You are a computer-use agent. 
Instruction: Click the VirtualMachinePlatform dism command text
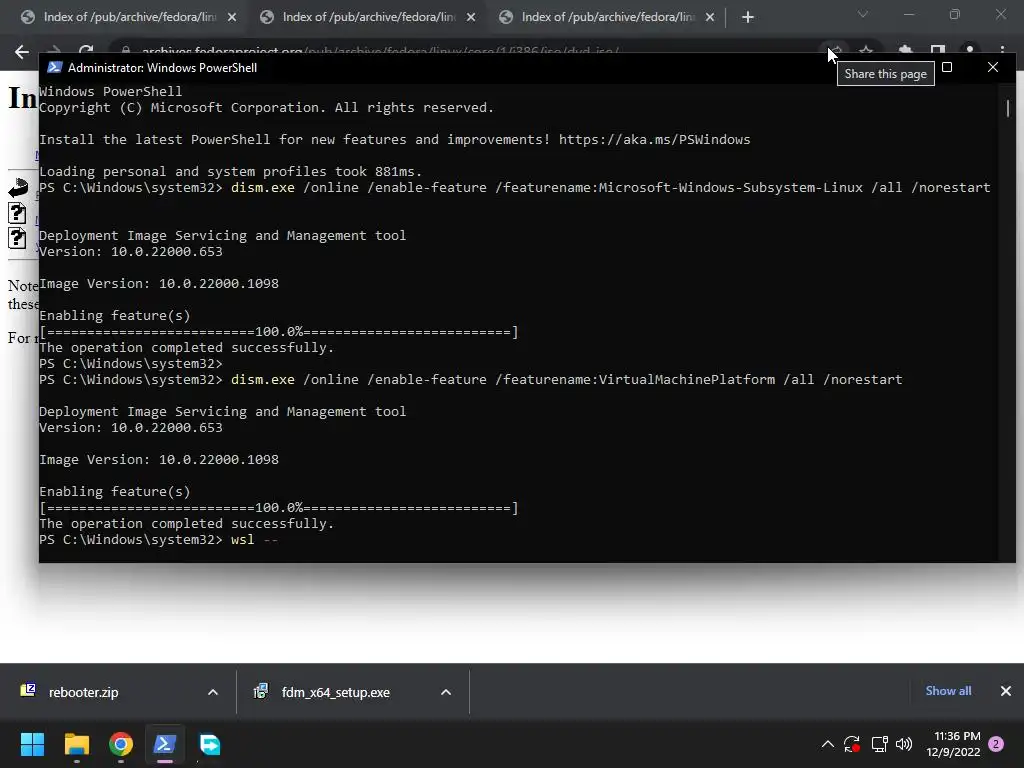pyautogui.click(x=567, y=380)
